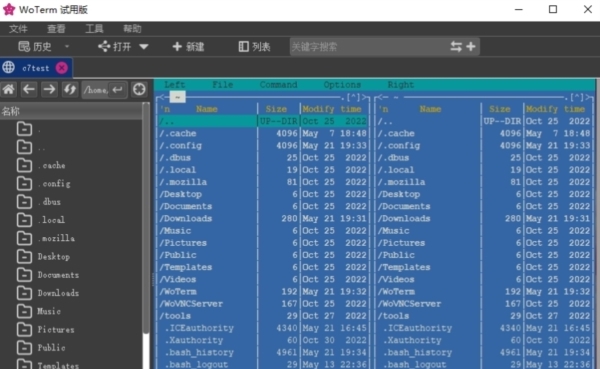Open the Command menu in Midnight Commander
The image size is (600, 369).
(x=279, y=85)
